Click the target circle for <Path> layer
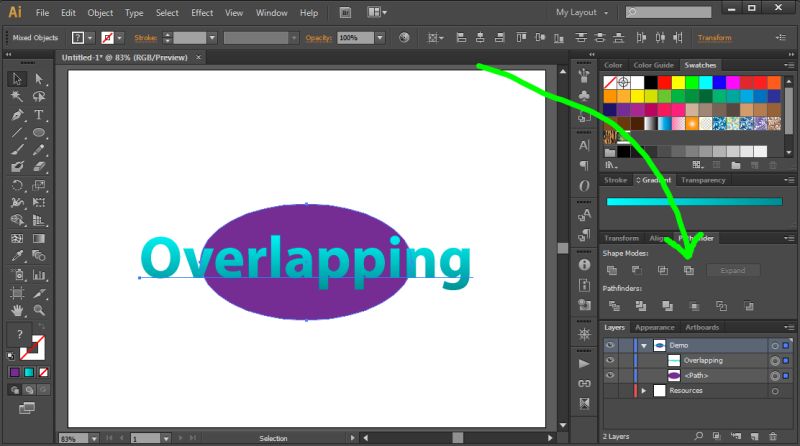Screen dimensions: 800x446 775,376
